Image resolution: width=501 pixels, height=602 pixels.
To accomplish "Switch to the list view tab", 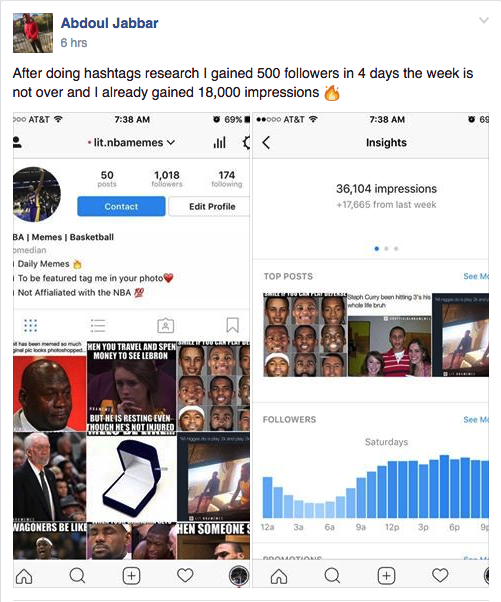I will point(98,325).
